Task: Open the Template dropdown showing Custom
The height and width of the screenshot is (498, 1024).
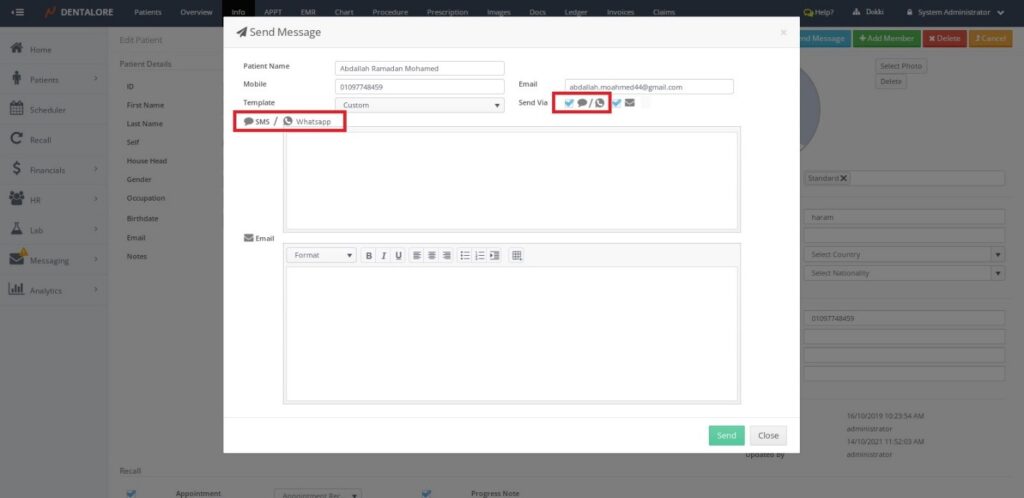Action: pos(419,105)
